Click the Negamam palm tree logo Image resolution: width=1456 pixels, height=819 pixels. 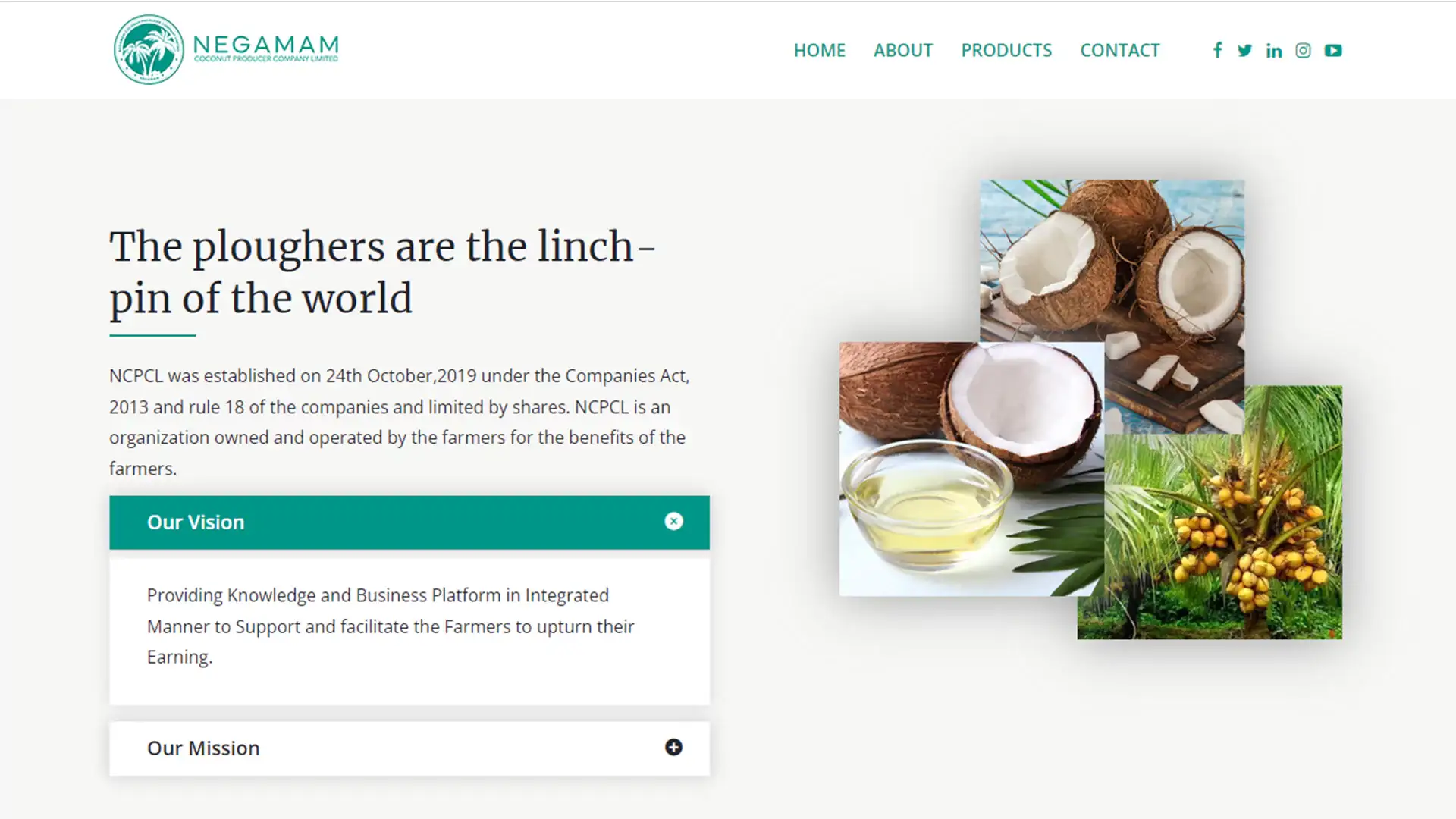pos(149,49)
